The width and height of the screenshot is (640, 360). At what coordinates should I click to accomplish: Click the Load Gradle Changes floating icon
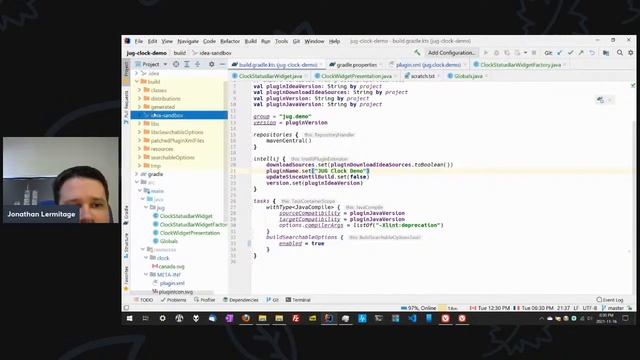click(x=600, y=100)
